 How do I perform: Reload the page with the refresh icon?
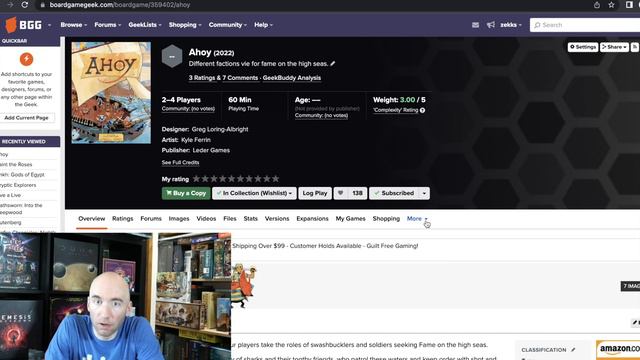click(25, 5)
